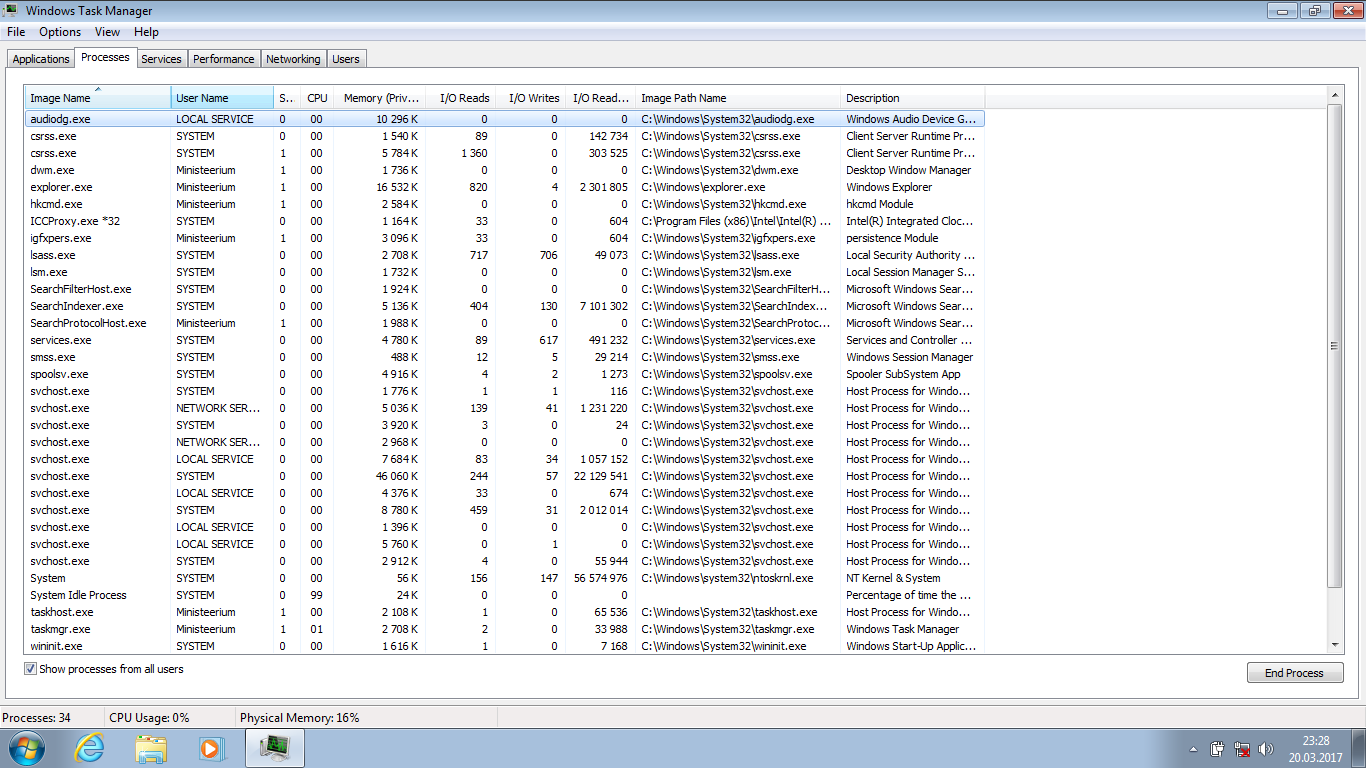This screenshot has width=1366, height=768.
Task: Click the process list scrollbar up arrow
Action: (1334, 95)
